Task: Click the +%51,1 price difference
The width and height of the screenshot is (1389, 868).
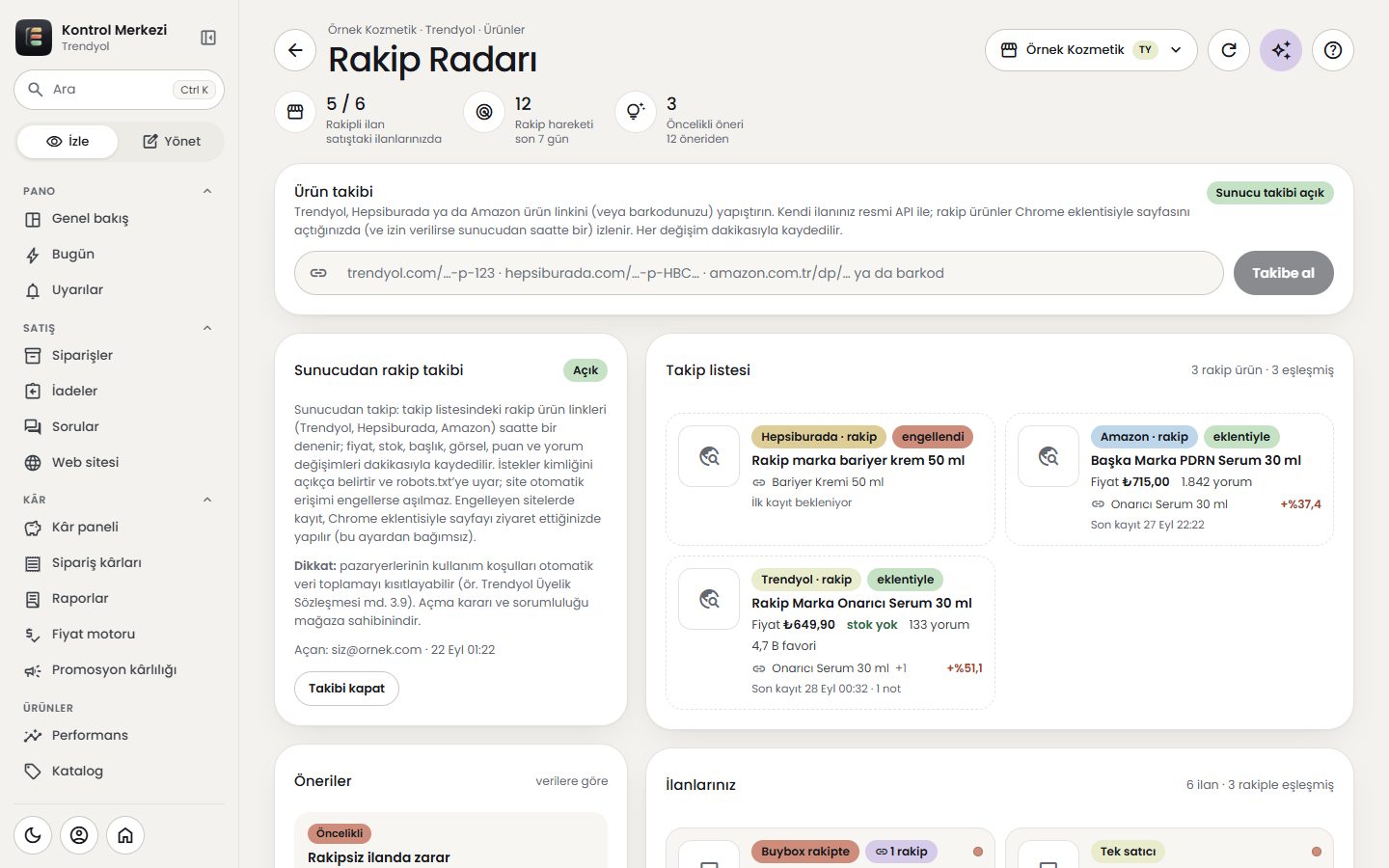Action: pyautogui.click(x=965, y=668)
